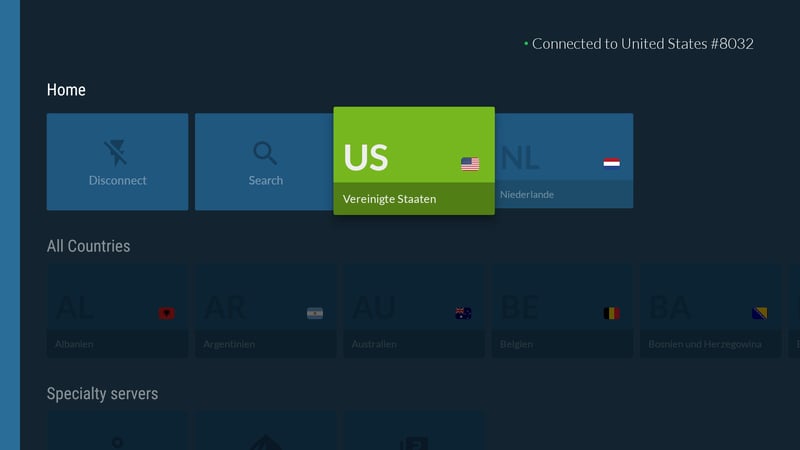The height and width of the screenshot is (450, 800).
Task: Click the Disconnect tile
Action: point(117,162)
